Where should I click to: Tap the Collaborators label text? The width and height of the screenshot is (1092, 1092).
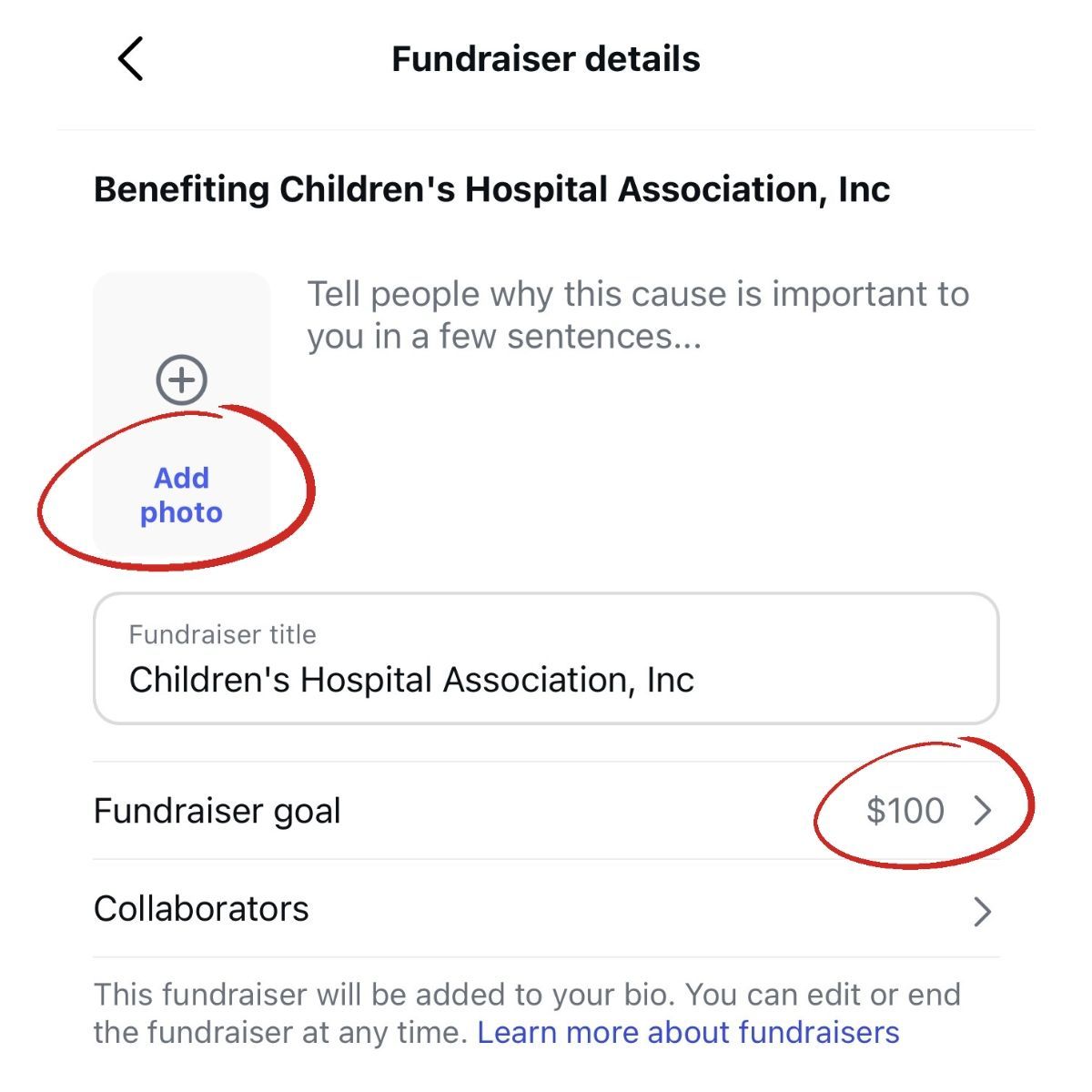pos(201,909)
